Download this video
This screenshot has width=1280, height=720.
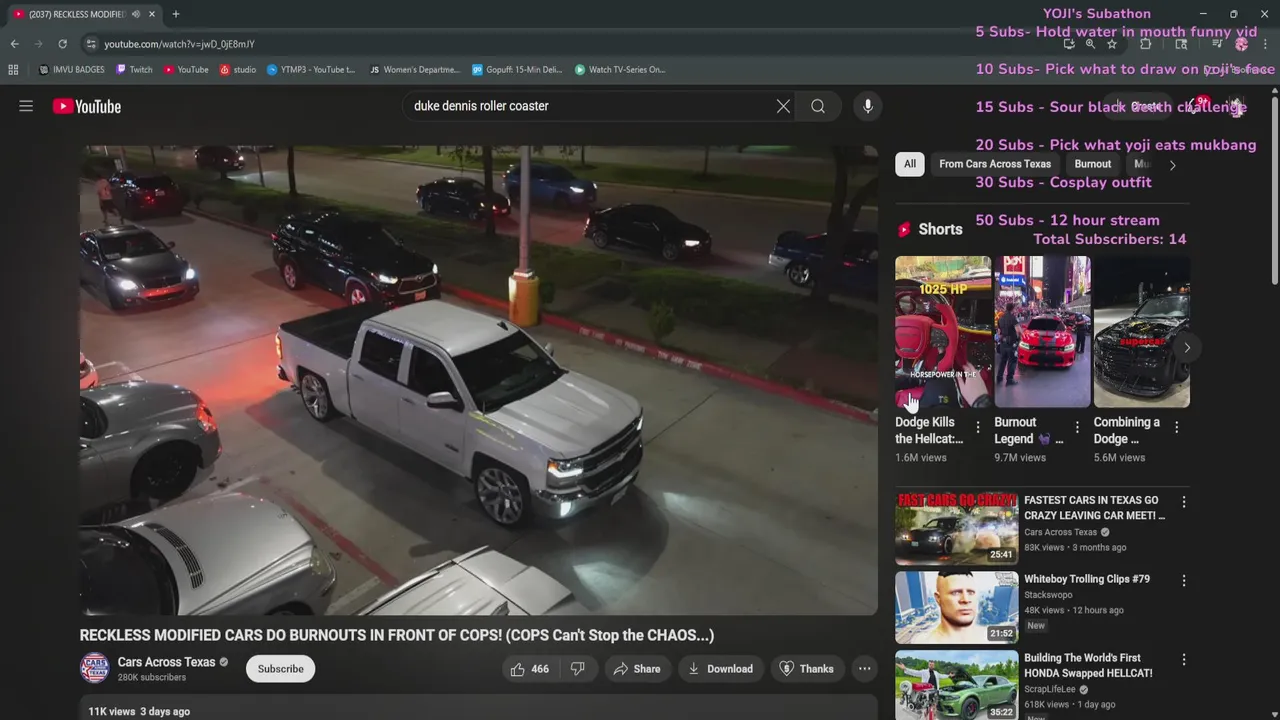pos(721,669)
